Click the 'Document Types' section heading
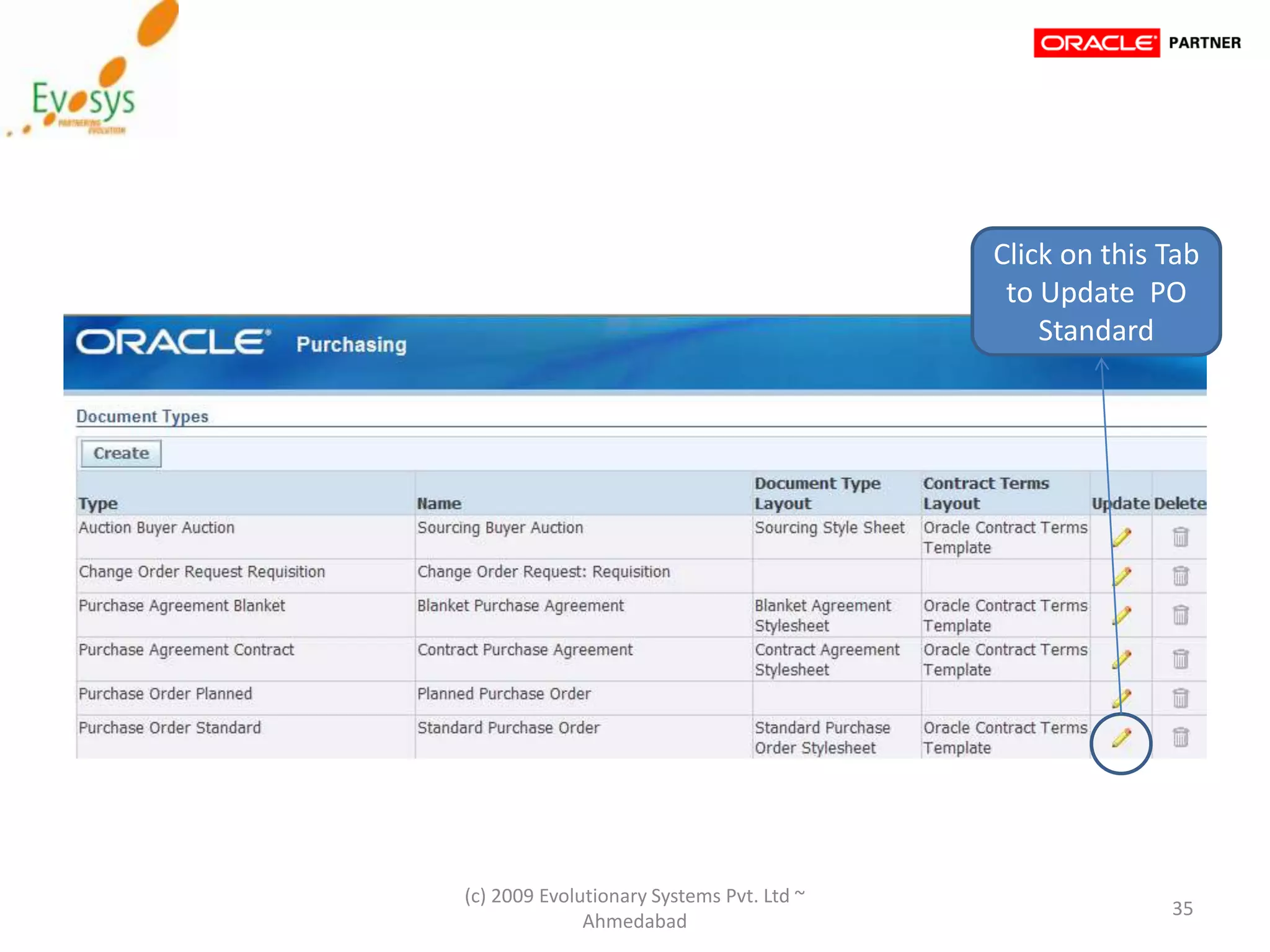Screen dimensions: 1270x952 pyautogui.click(x=142, y=416)
